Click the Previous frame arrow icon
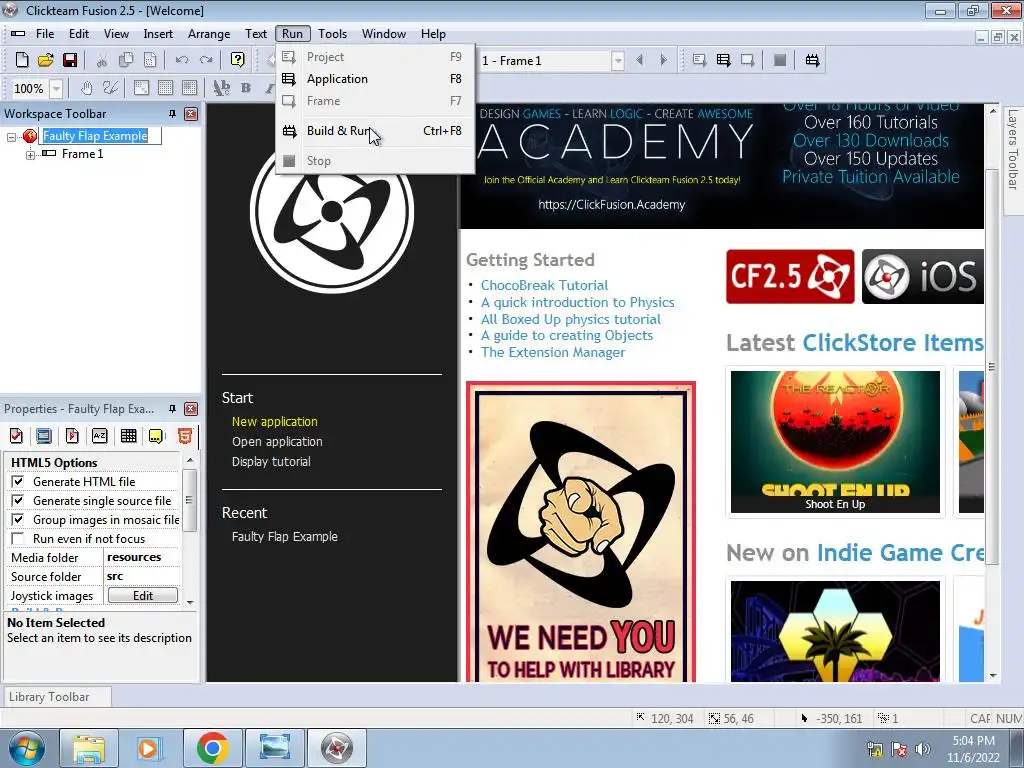The image size is (1024, 768). pyautogui.click(x=639, y=60)
